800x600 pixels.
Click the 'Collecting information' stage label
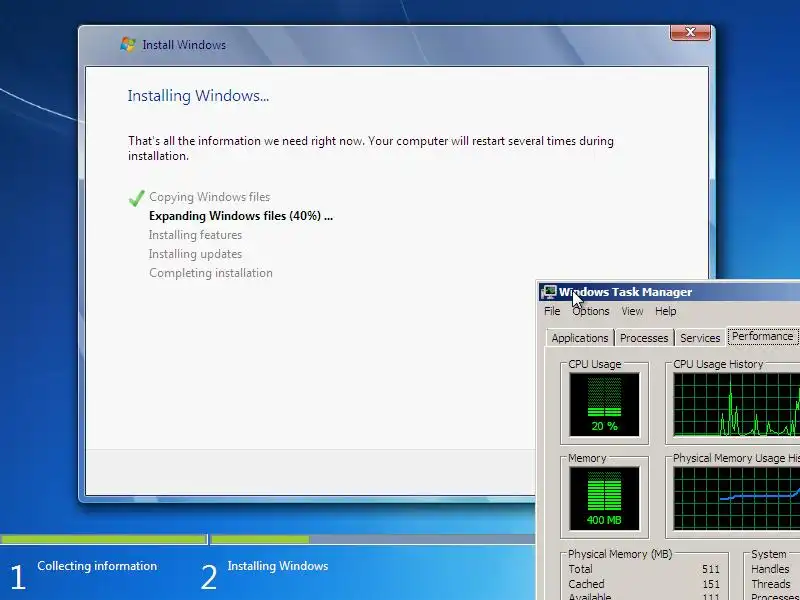(x=97, y=566)
